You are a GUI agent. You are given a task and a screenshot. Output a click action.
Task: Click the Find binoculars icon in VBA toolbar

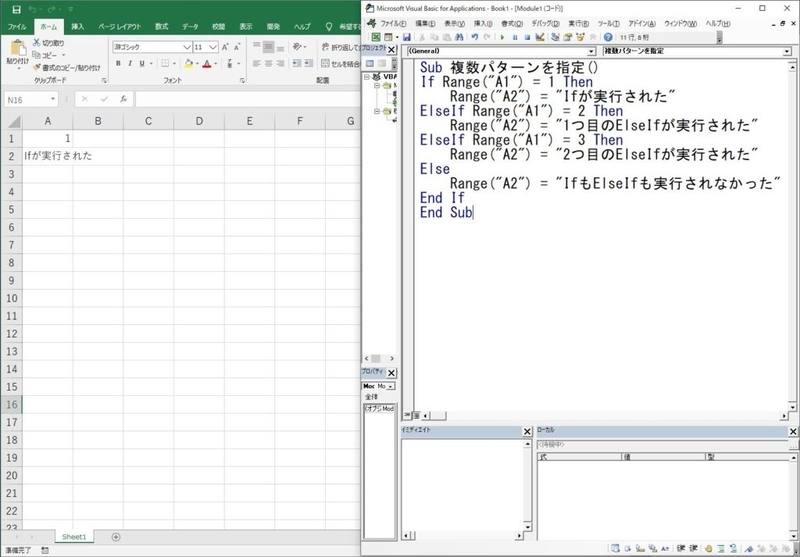point(459,37)
